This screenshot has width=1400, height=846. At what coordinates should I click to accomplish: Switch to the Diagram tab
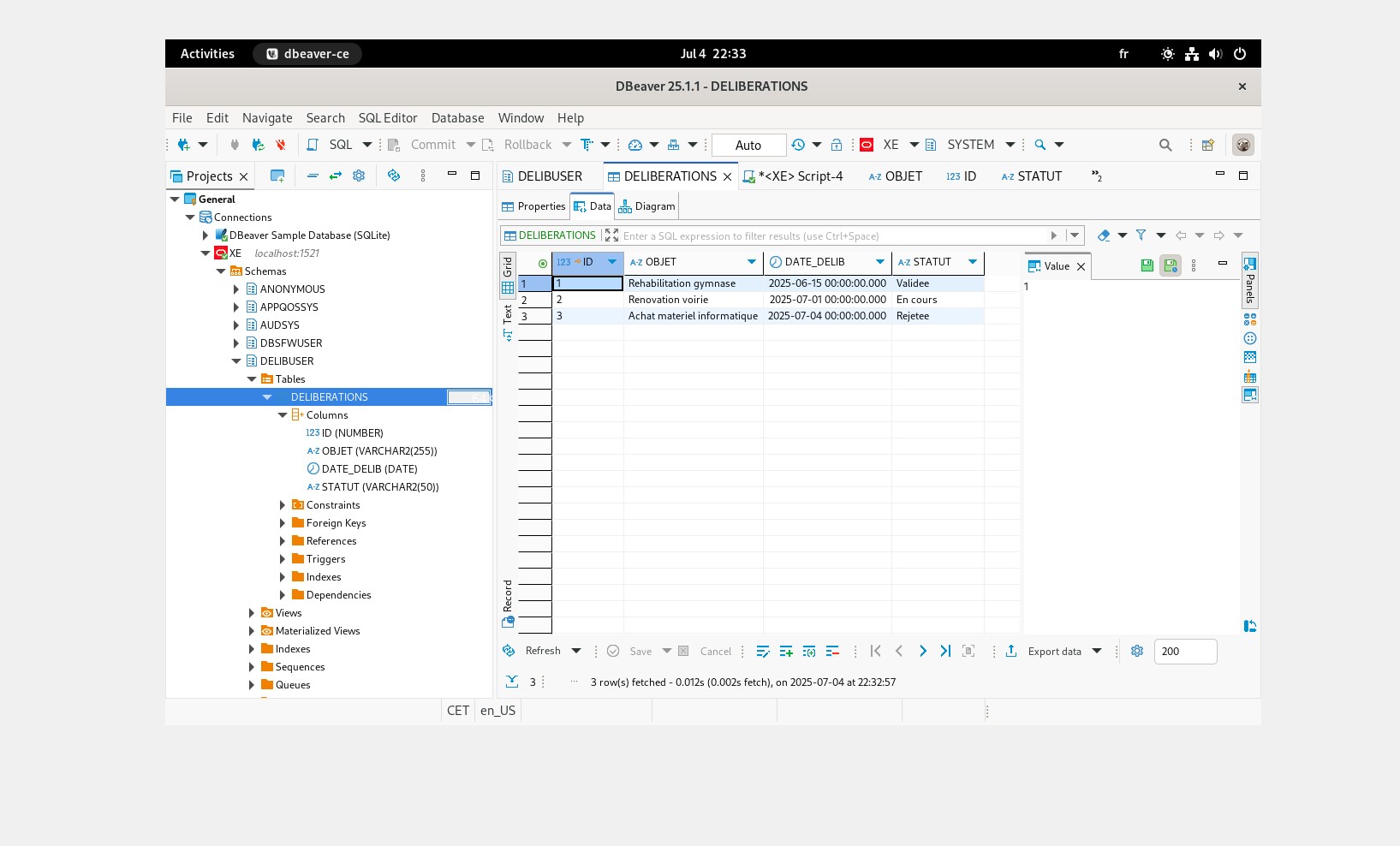647,206
